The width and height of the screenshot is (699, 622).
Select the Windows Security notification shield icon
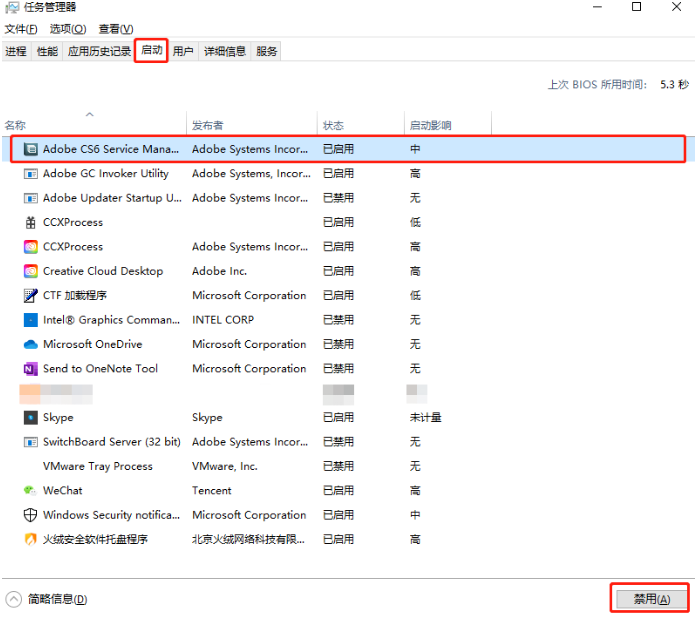point(30,515)
